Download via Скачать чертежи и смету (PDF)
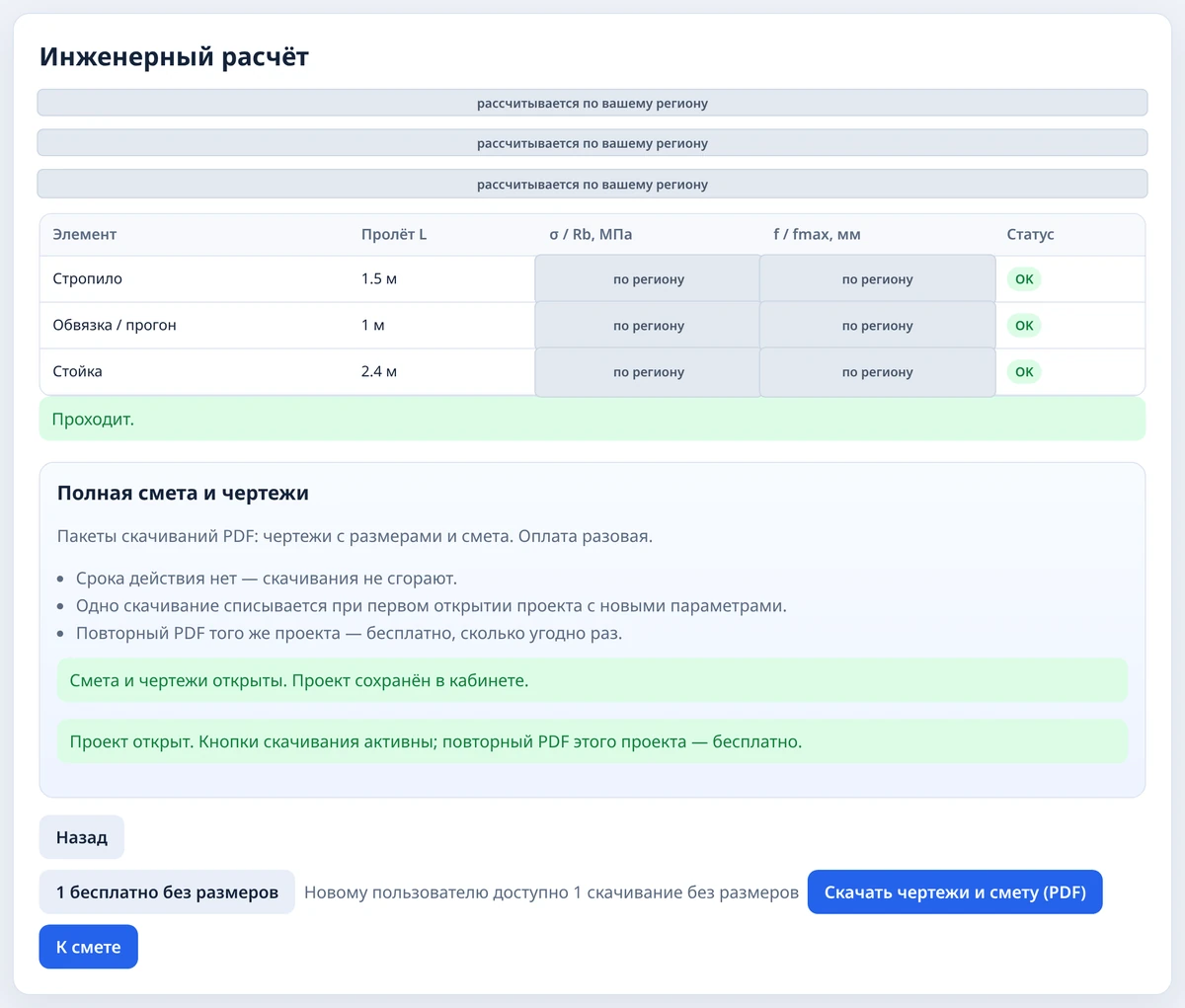 tap(955, 892)
